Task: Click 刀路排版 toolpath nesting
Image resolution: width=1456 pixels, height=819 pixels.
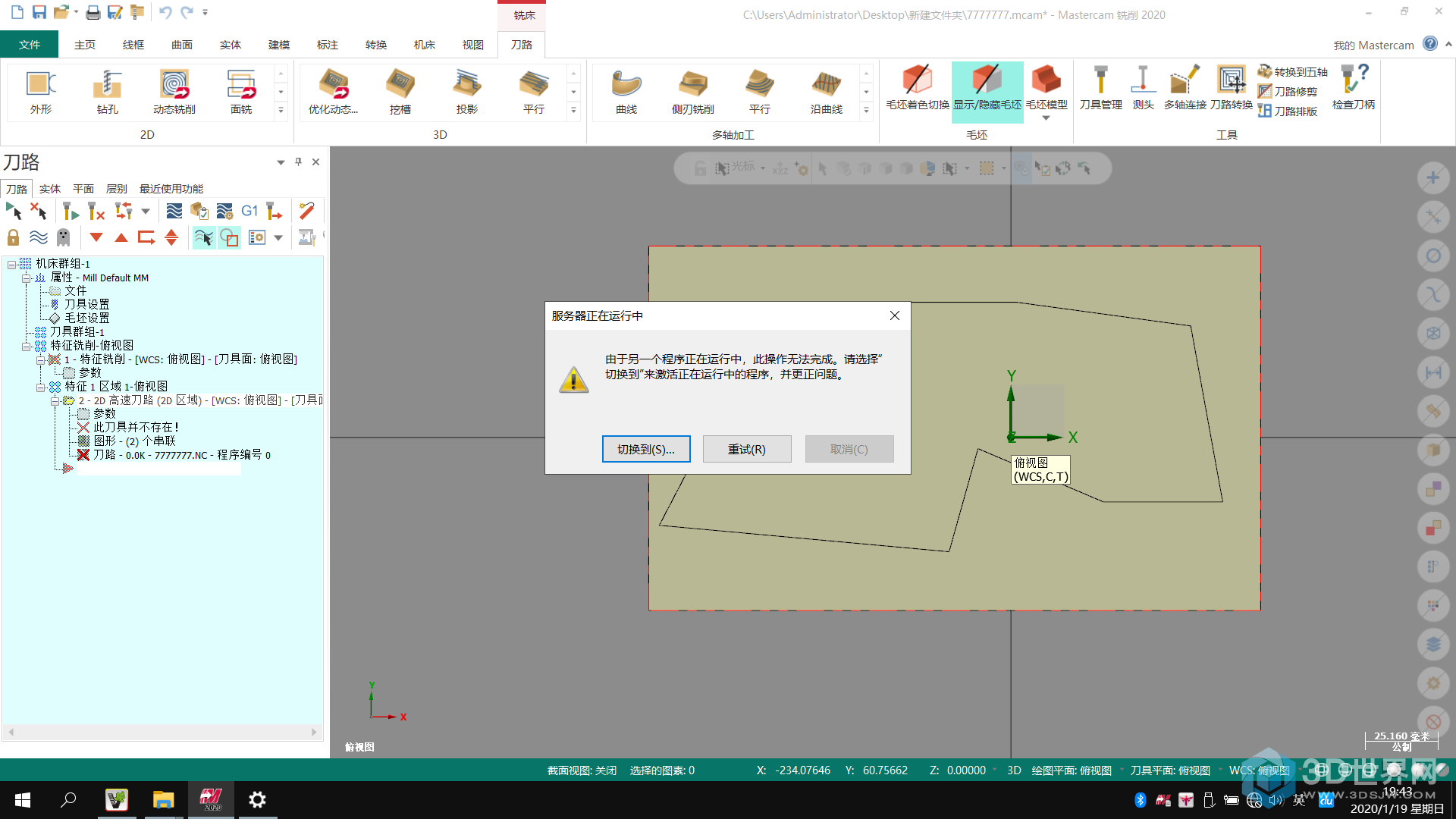Action: [x=1287, y=111]
